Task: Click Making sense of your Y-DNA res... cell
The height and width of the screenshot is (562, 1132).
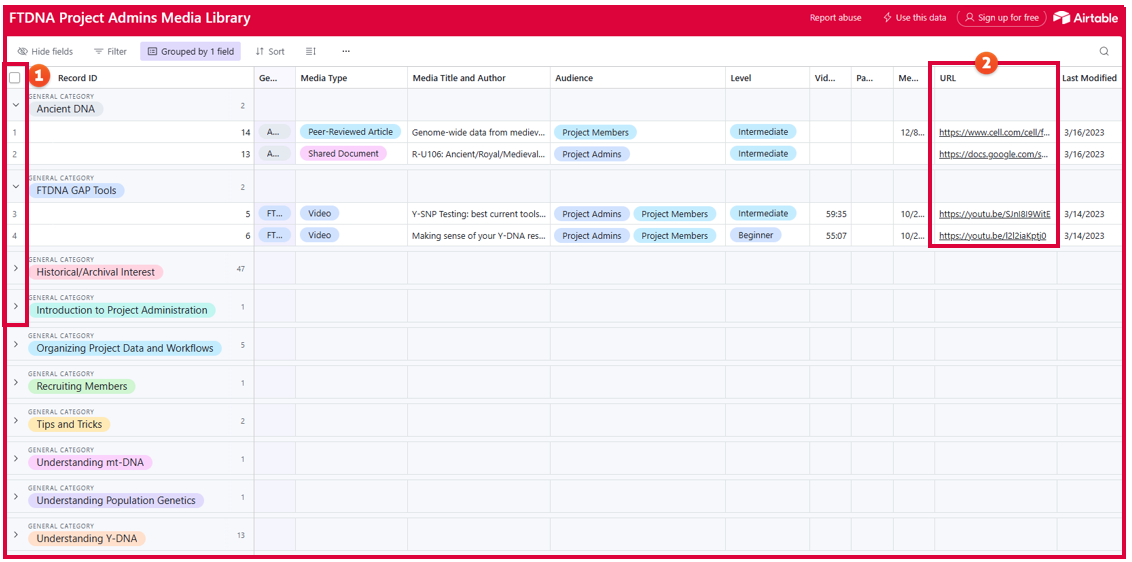Action: 479,235
